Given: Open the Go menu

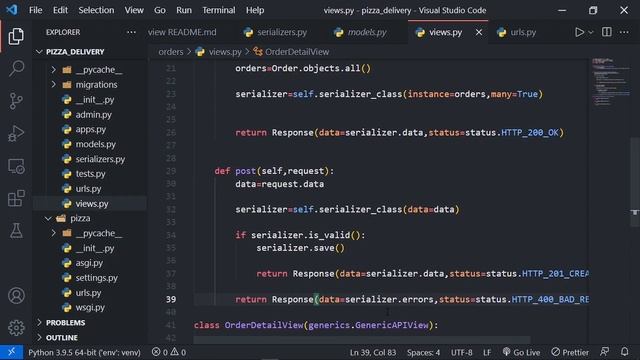Looking at the screenshot, I should click(160, 10).
